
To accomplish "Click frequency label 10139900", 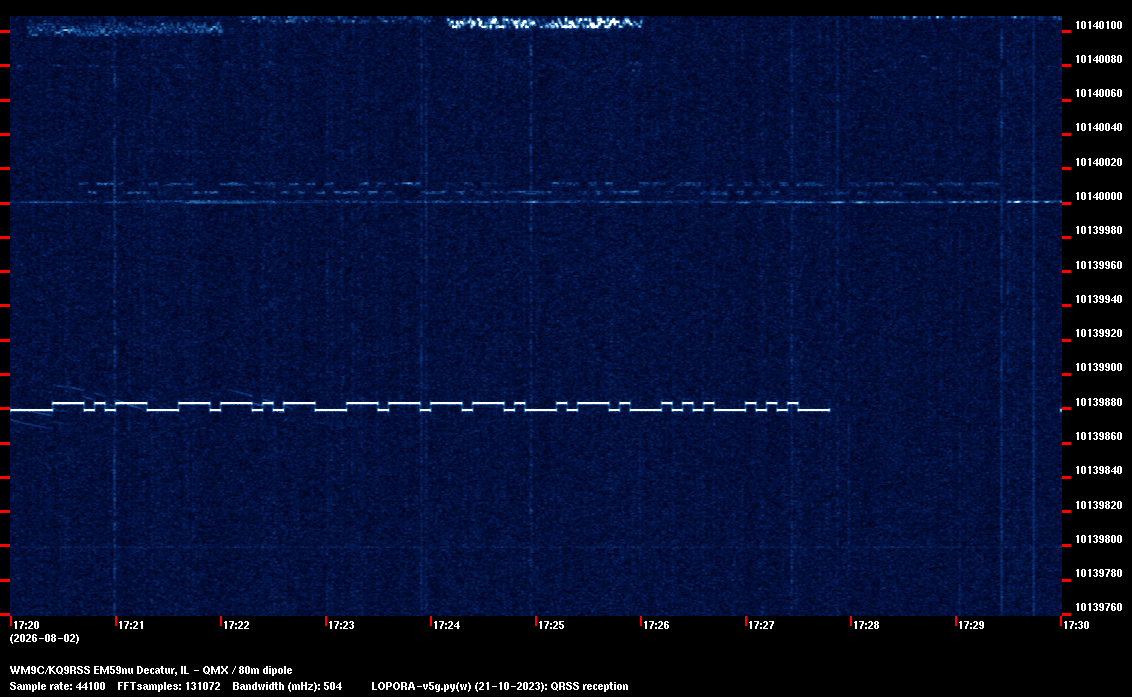I will click(x=1099, y=367).
